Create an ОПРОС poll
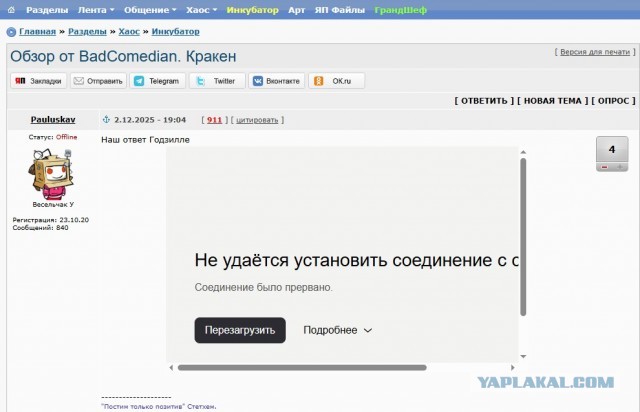The image size is (640, 412). [x=613, y=101]
